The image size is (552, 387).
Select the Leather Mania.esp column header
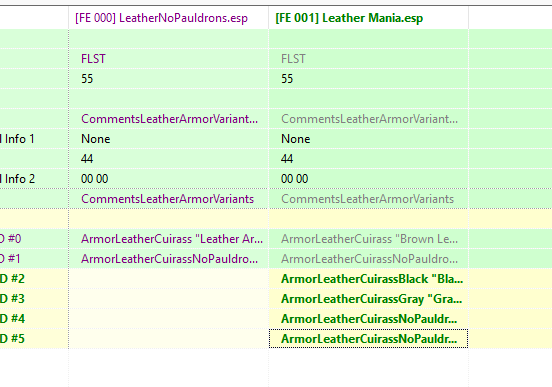click(368, 18)
